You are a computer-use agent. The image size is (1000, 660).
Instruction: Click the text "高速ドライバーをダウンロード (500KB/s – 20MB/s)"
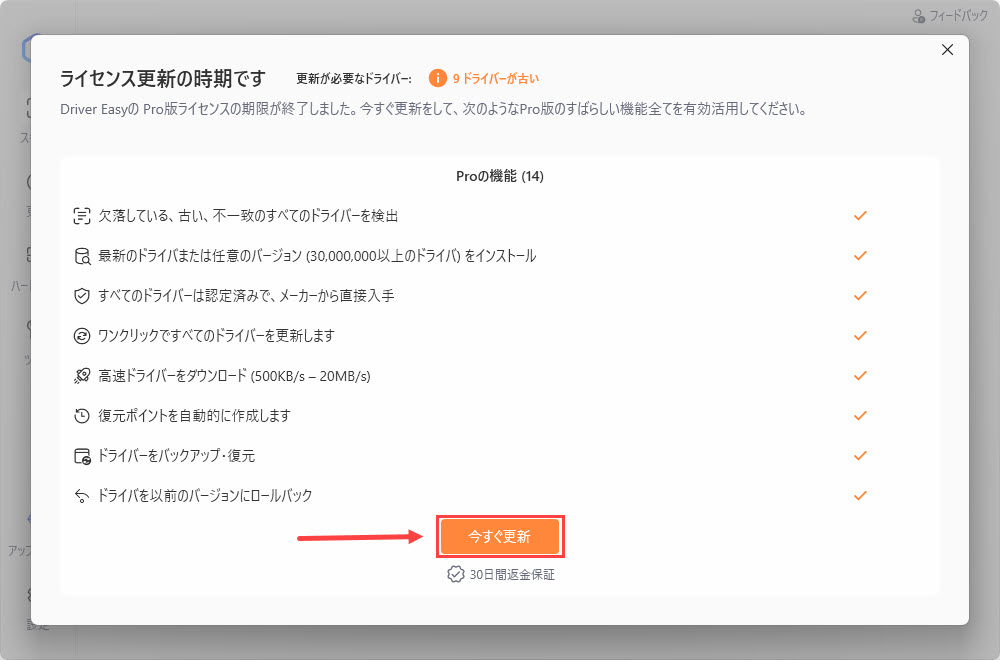pyautogui.click(x=234, y=376)
